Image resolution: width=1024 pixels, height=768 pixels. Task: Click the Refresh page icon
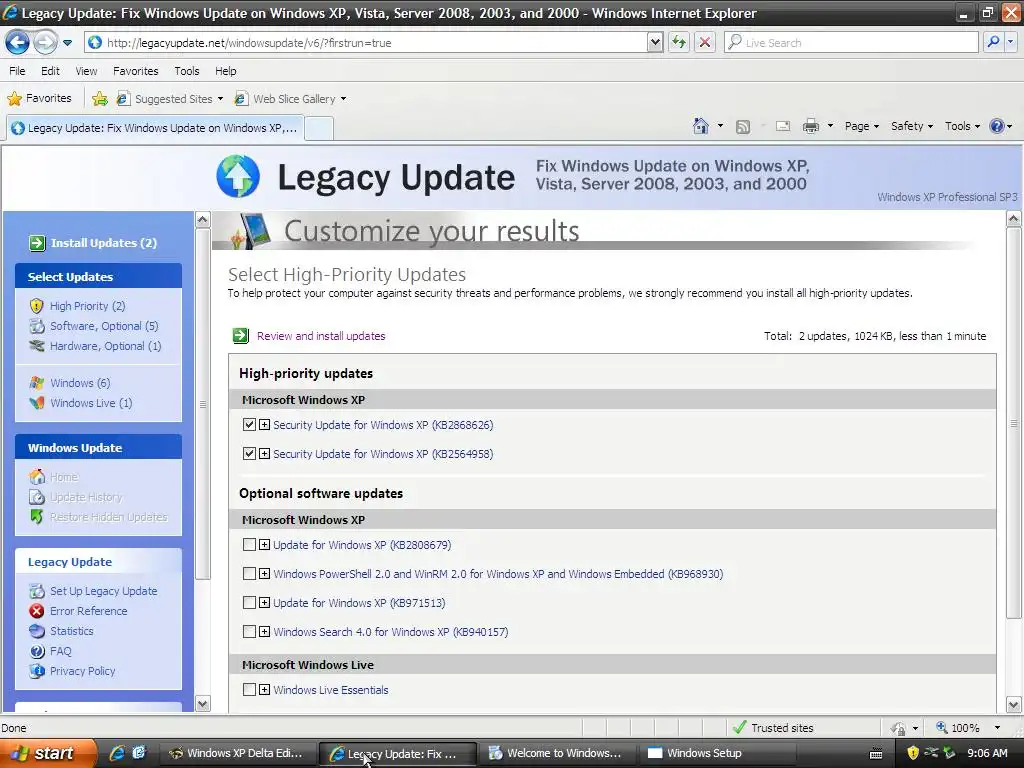coord(679,42)
